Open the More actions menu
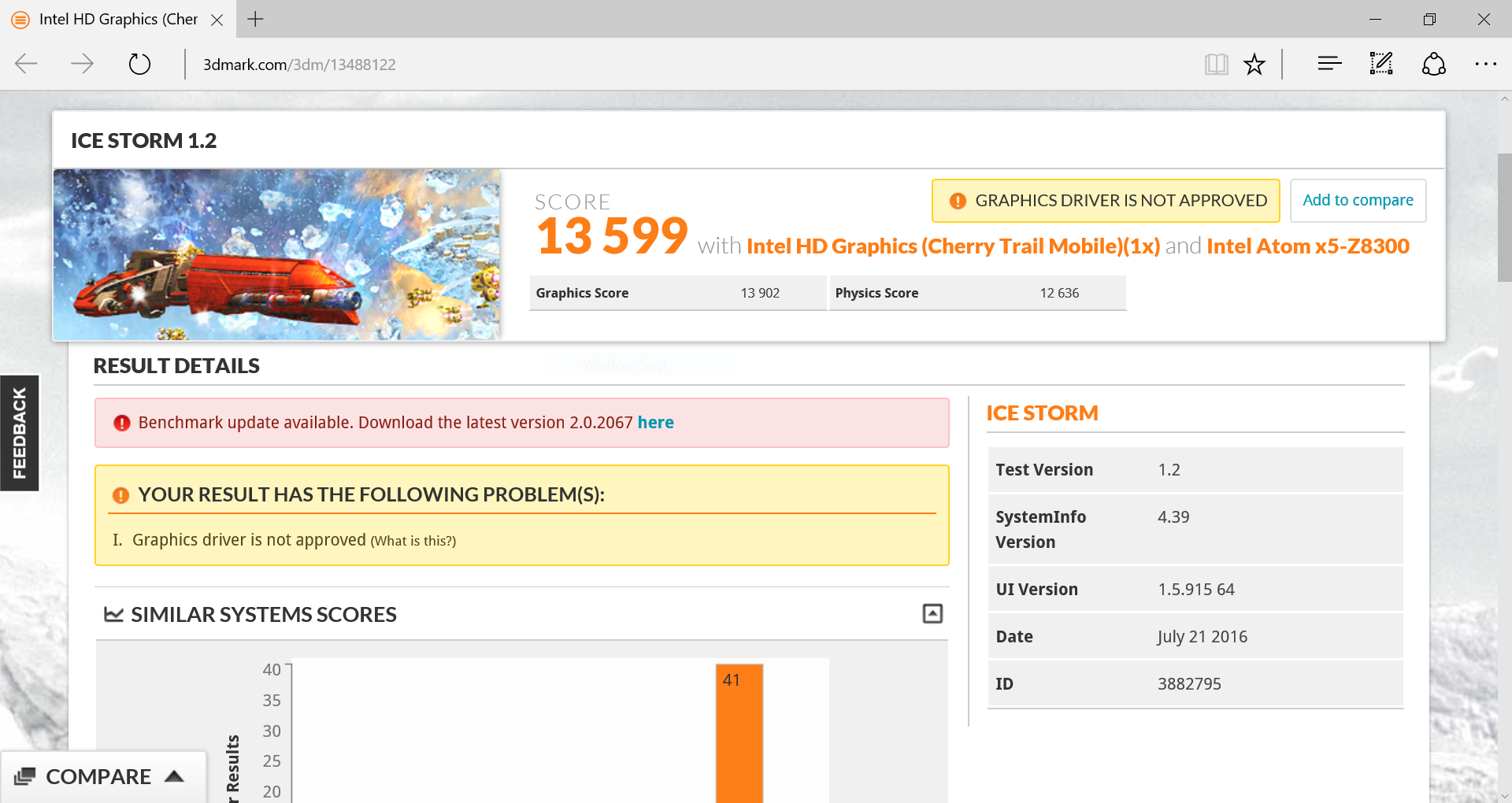The image size is (1512, 803). point(1485,64)
